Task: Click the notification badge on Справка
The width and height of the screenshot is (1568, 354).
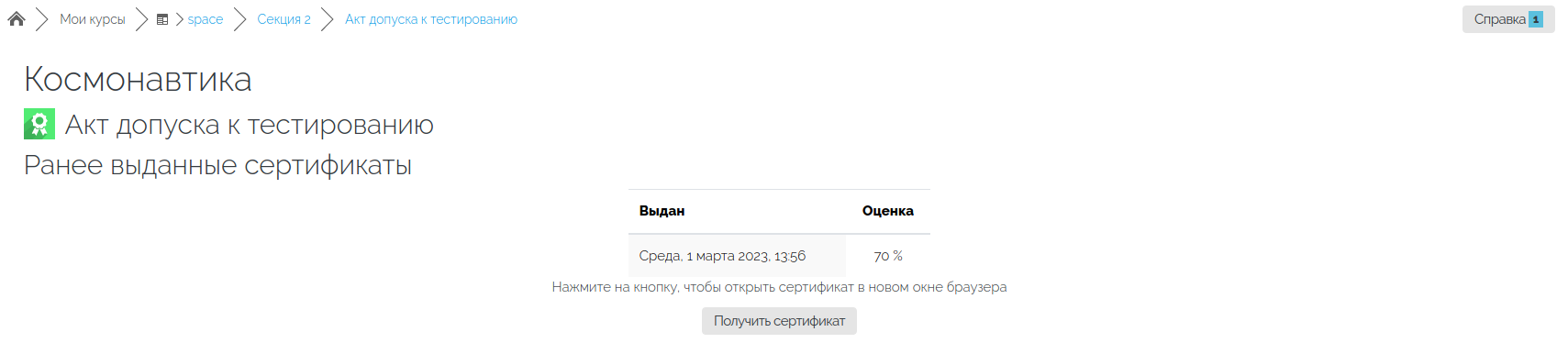Action: [x=1536, y=19]
